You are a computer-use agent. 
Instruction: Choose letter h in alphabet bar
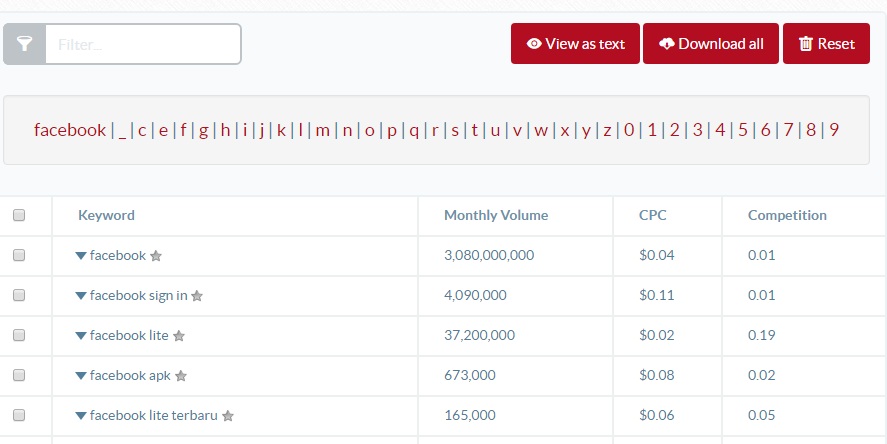225,130
